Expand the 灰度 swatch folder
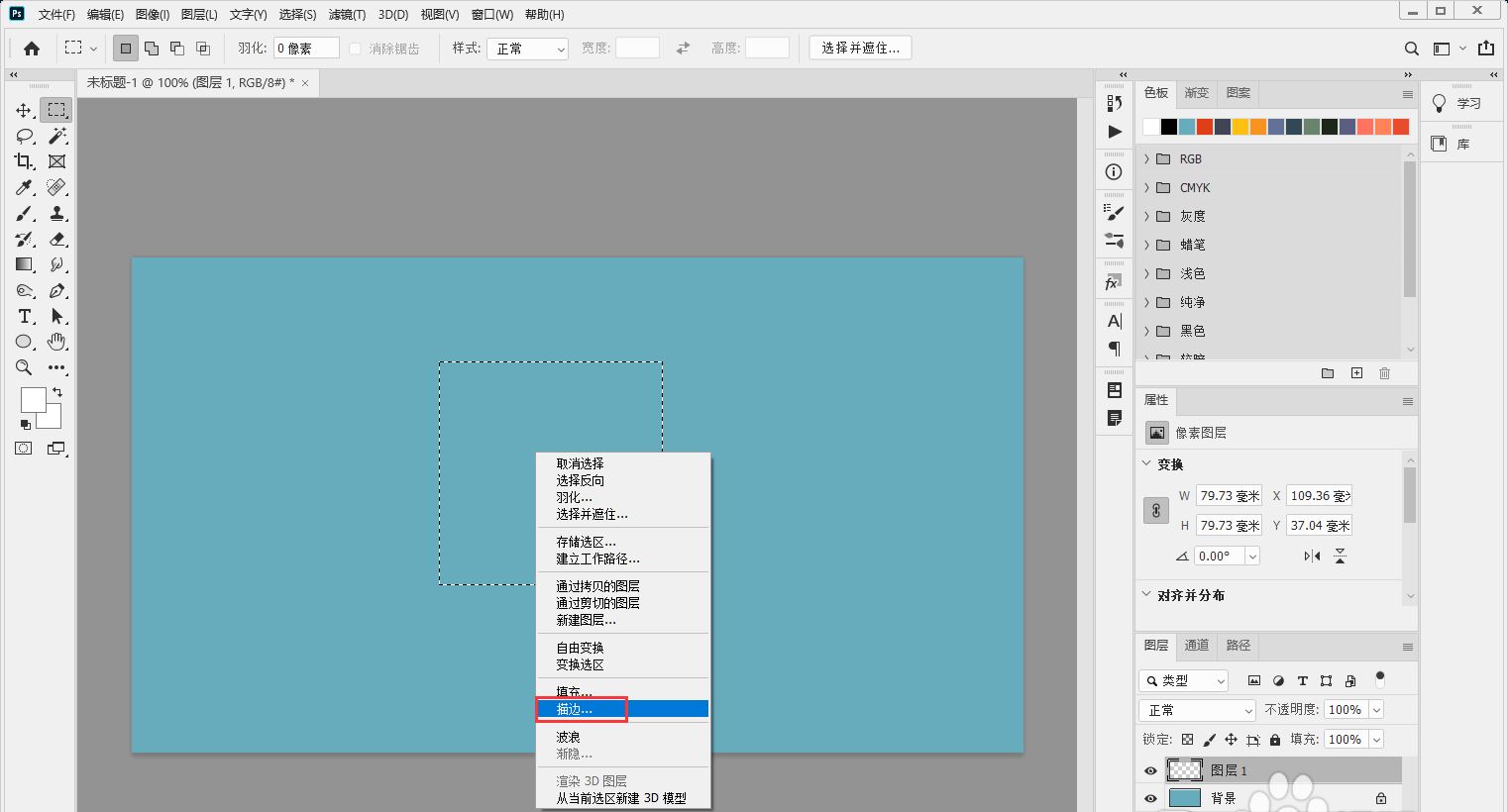Screen dimensions: 1508x812 (x=1147, y=216)
